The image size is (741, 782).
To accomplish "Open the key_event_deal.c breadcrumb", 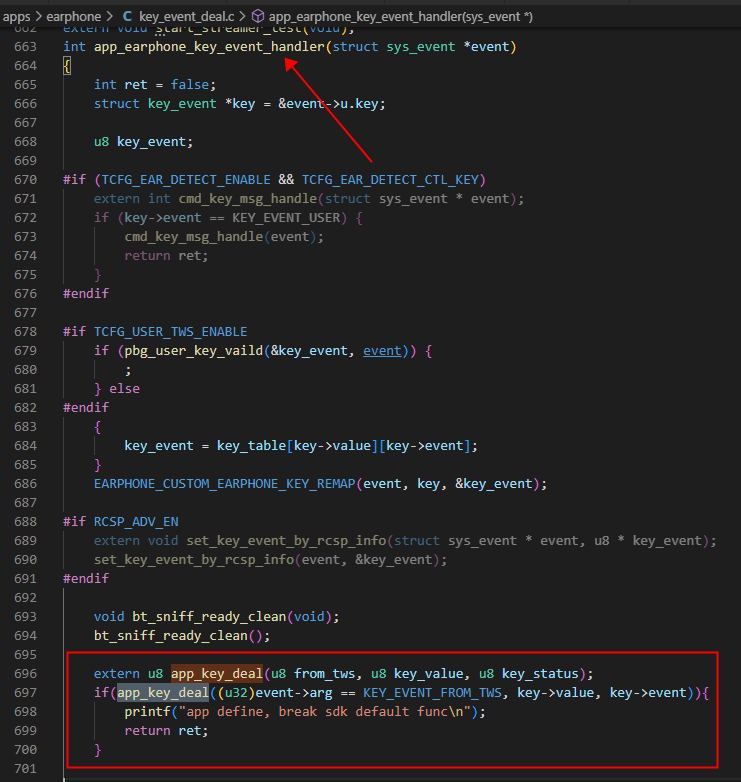I will [186, 17].
